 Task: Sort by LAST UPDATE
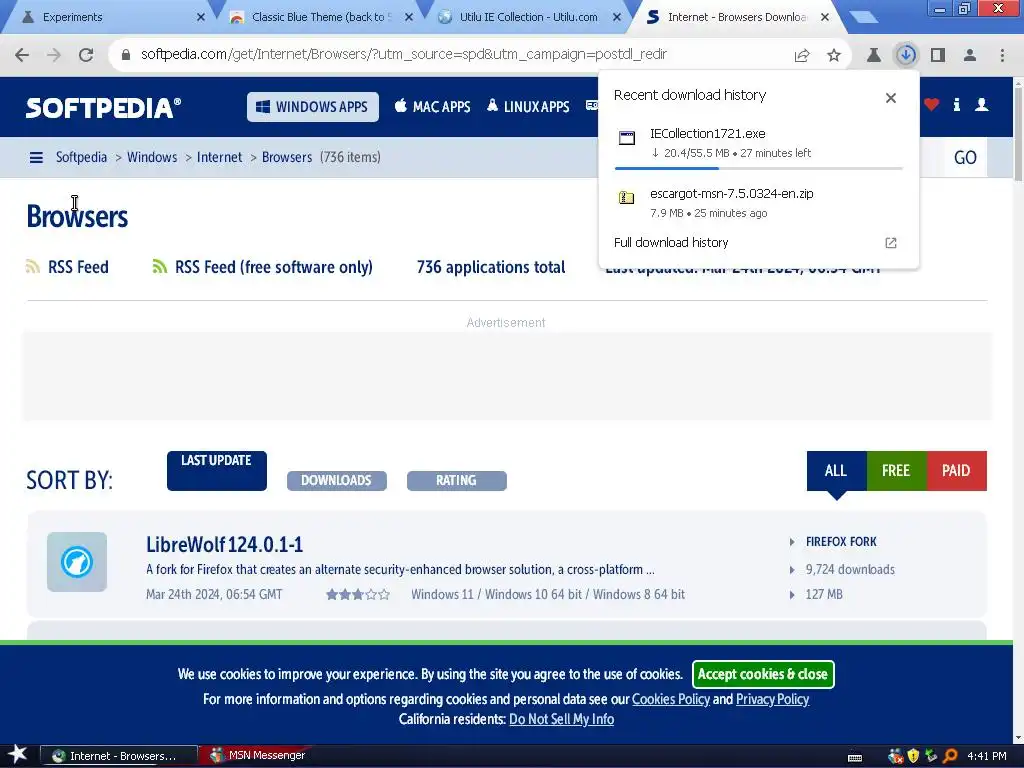pyautogui.click(x=217, y=471)
